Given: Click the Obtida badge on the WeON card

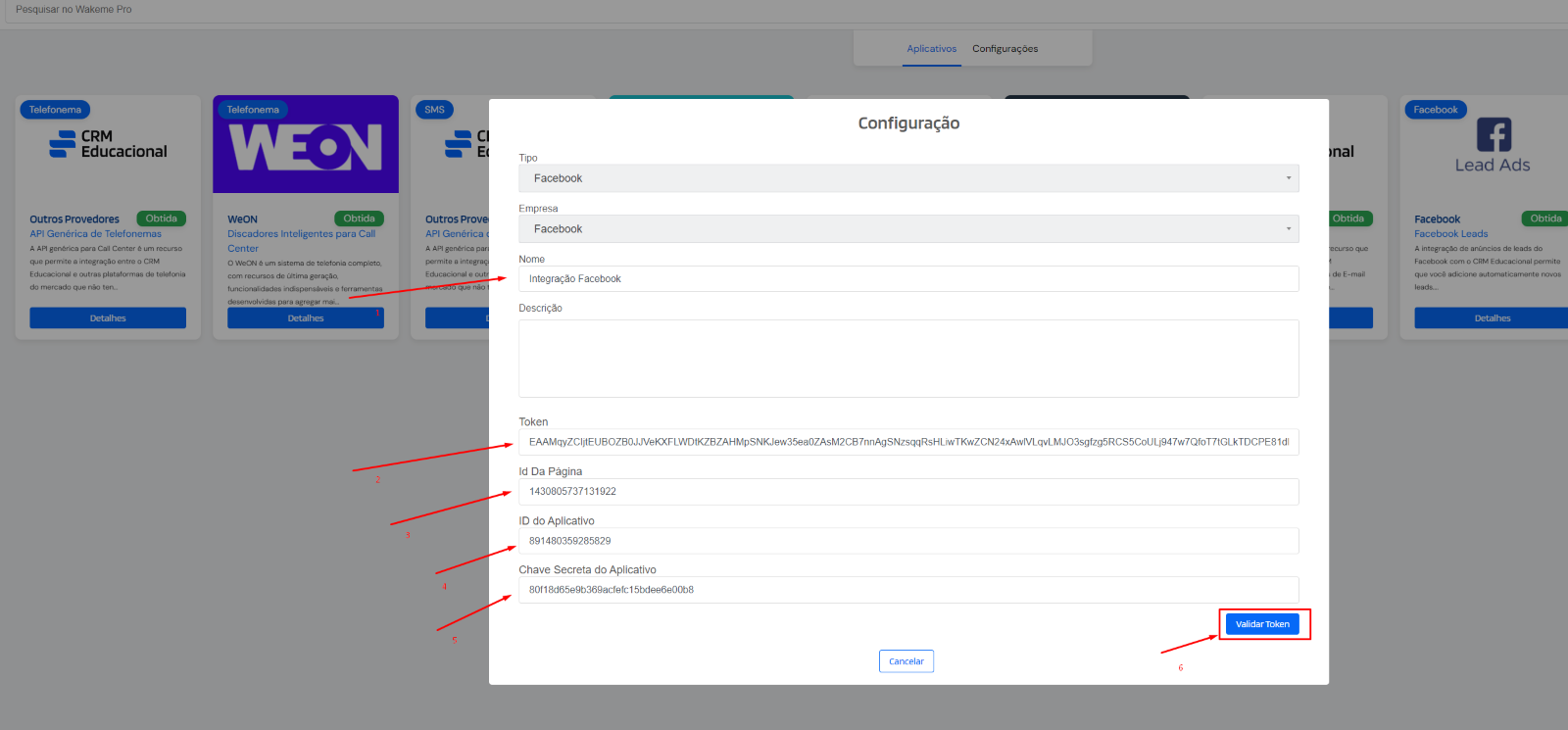Looking at the screenshot, I should point(359,219).
